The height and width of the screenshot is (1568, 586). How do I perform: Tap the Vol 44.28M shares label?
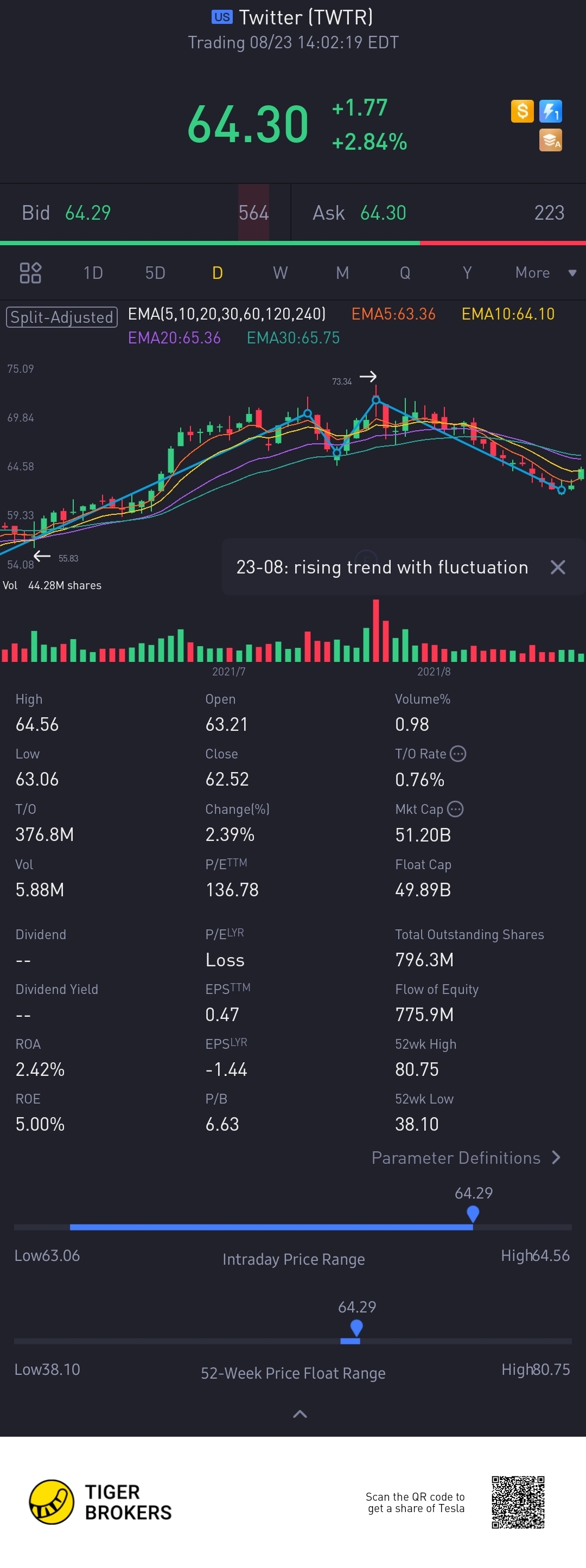[x=52, y=585]
